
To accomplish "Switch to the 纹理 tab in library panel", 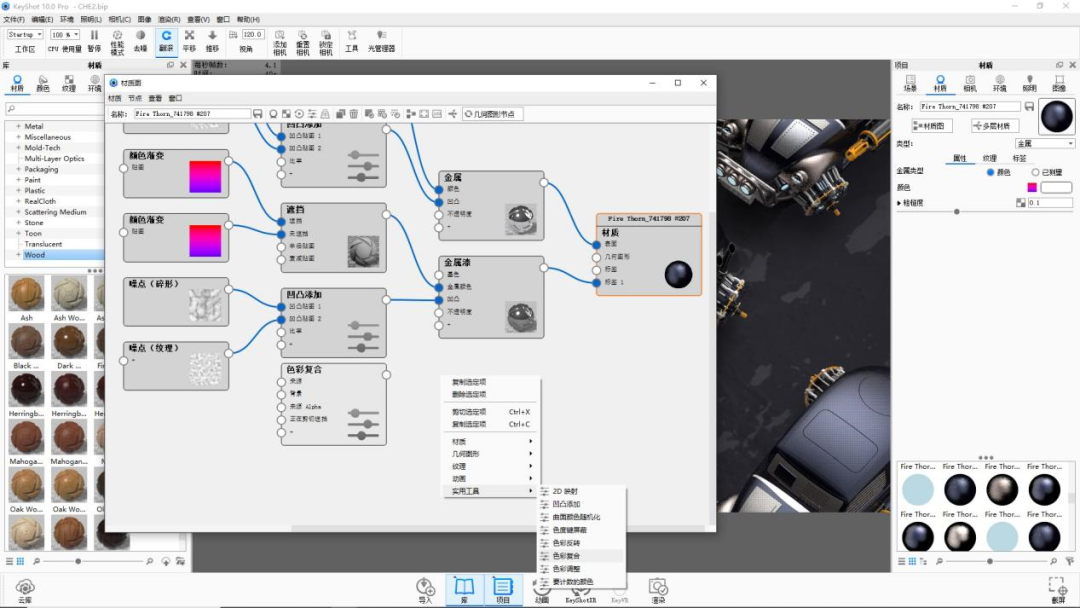I will click(x=69, y=83).
